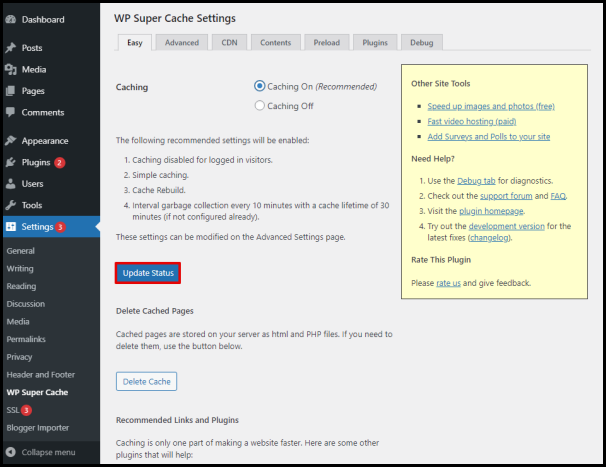
Task: Click the Settings notification badge showing 3
Action: (x=60, y=227)
